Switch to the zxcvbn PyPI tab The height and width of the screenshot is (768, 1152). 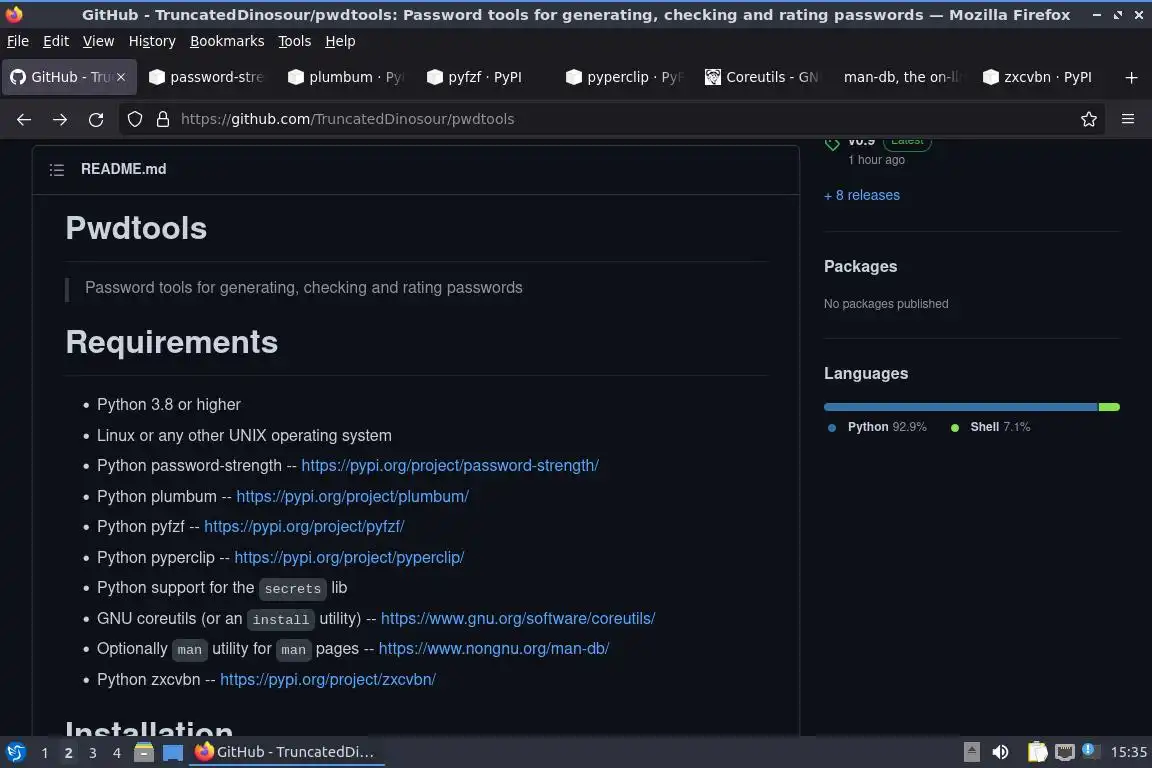point(1042,77)
